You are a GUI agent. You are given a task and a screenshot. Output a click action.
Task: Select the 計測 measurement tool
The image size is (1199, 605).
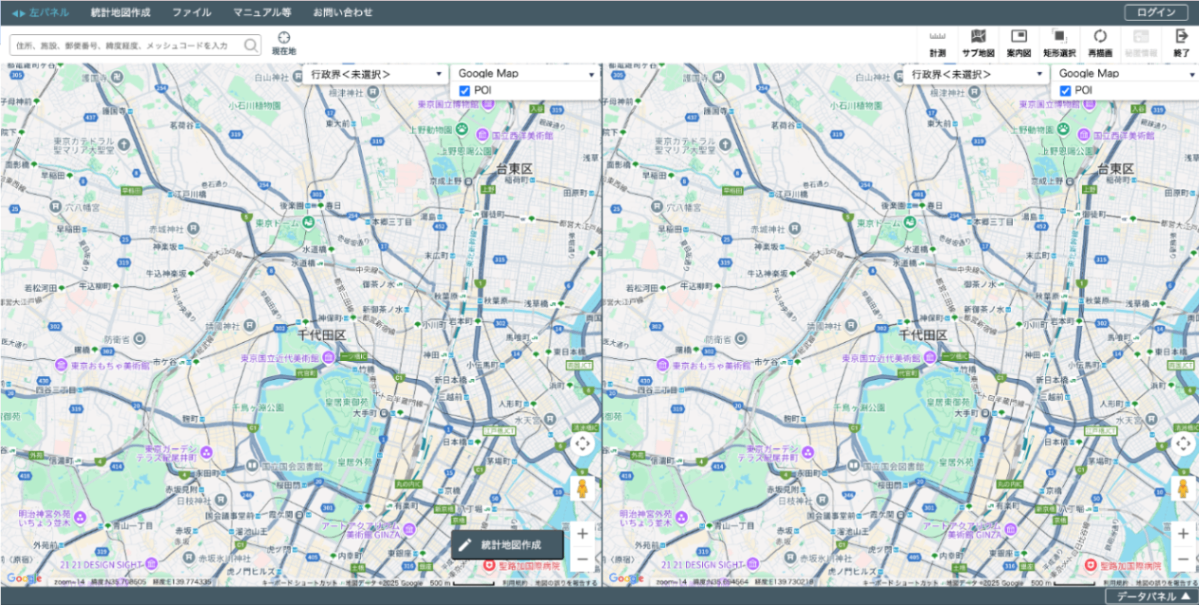point(937,44)
